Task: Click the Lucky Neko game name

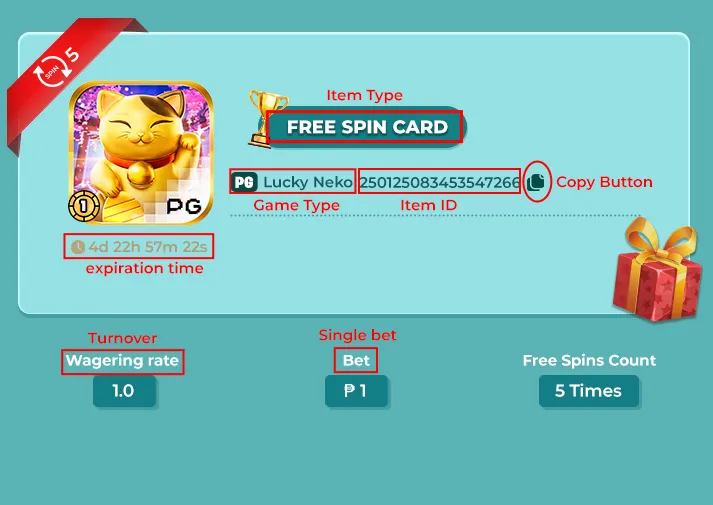Action: [x=308, y=182]
